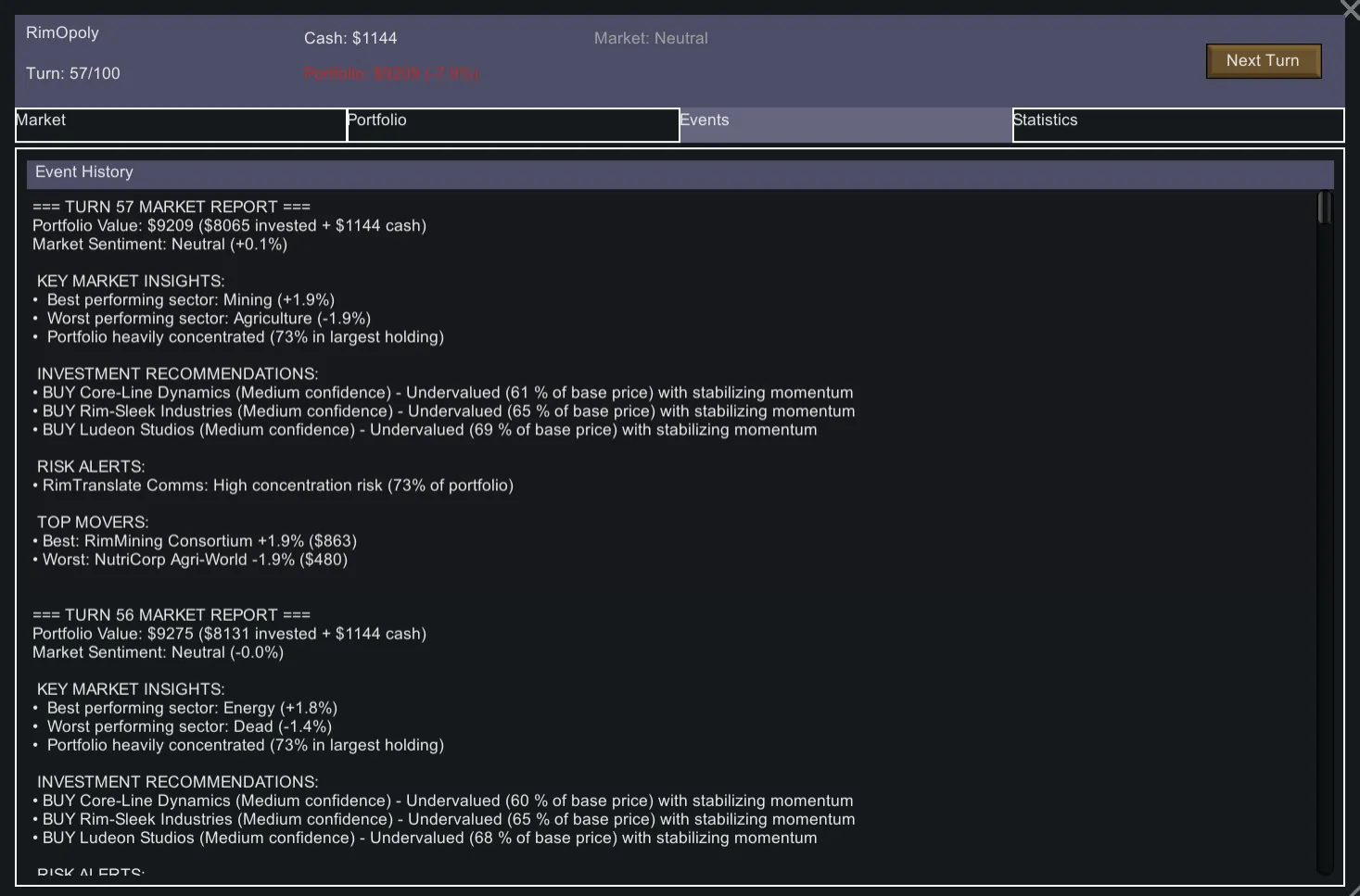The image size is (1360, 896).
Task: Click the red Portfolio value text
Action: click(391, 74)
